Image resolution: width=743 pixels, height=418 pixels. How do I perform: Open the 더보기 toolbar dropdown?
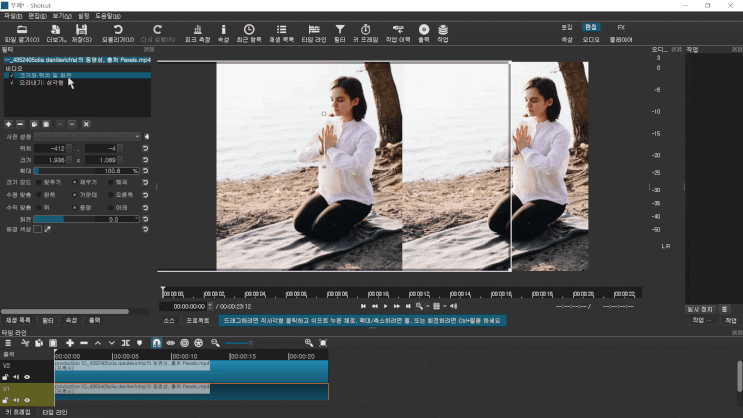point(56,33)
